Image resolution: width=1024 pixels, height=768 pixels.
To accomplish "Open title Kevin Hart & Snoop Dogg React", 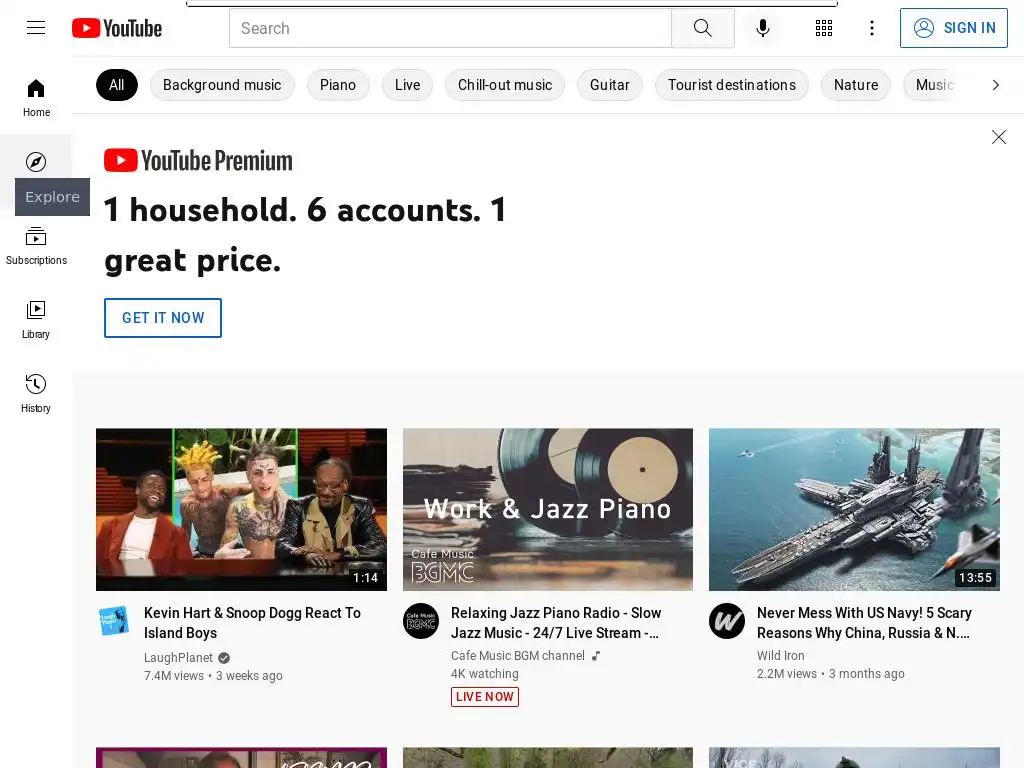I will tap(252, 623).
